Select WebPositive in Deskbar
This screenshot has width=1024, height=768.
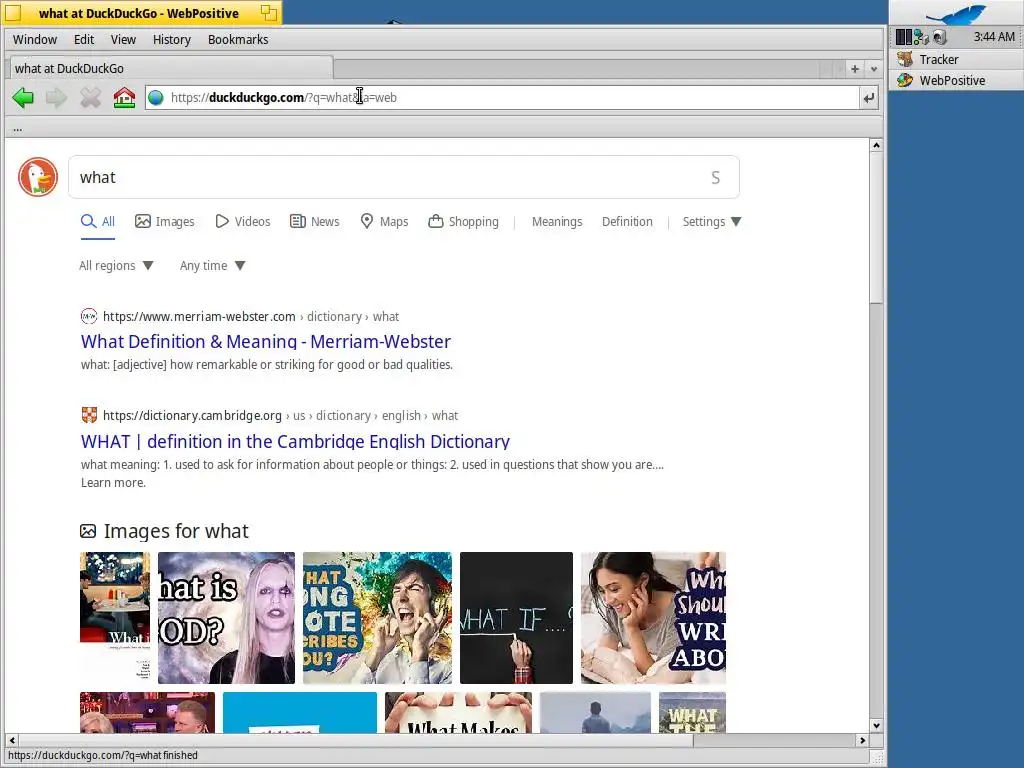point(955,80)
